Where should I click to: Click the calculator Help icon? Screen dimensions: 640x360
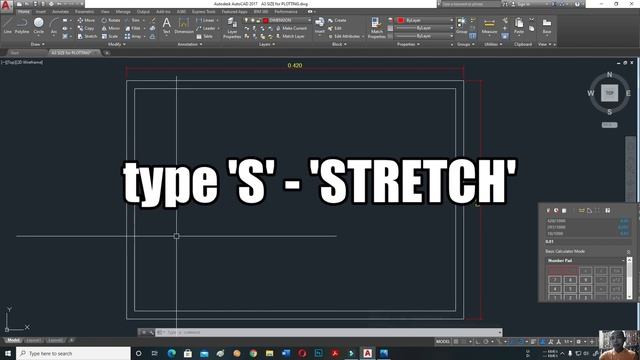(608, 211)
